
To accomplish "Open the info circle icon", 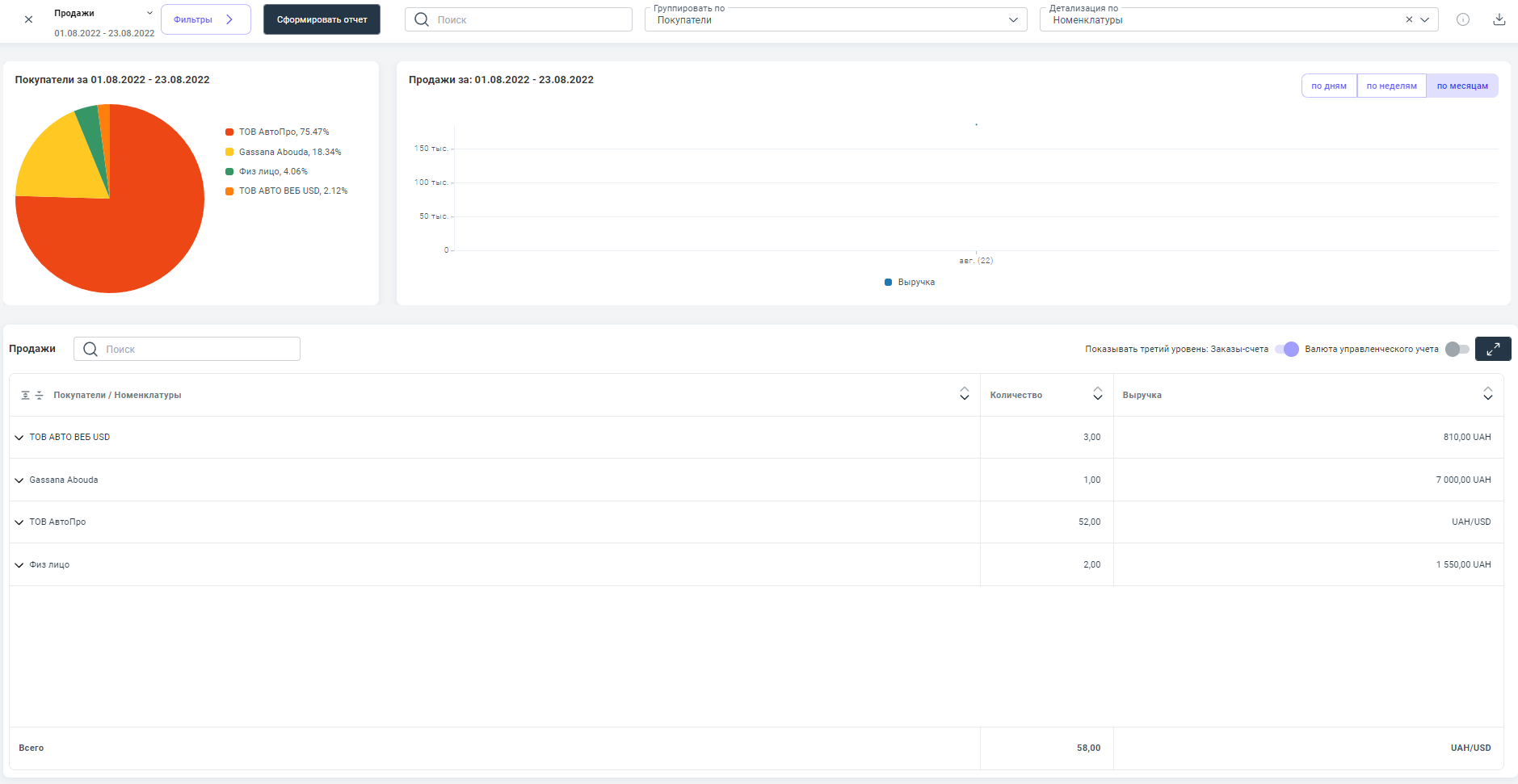I will tap(1462, 19).
